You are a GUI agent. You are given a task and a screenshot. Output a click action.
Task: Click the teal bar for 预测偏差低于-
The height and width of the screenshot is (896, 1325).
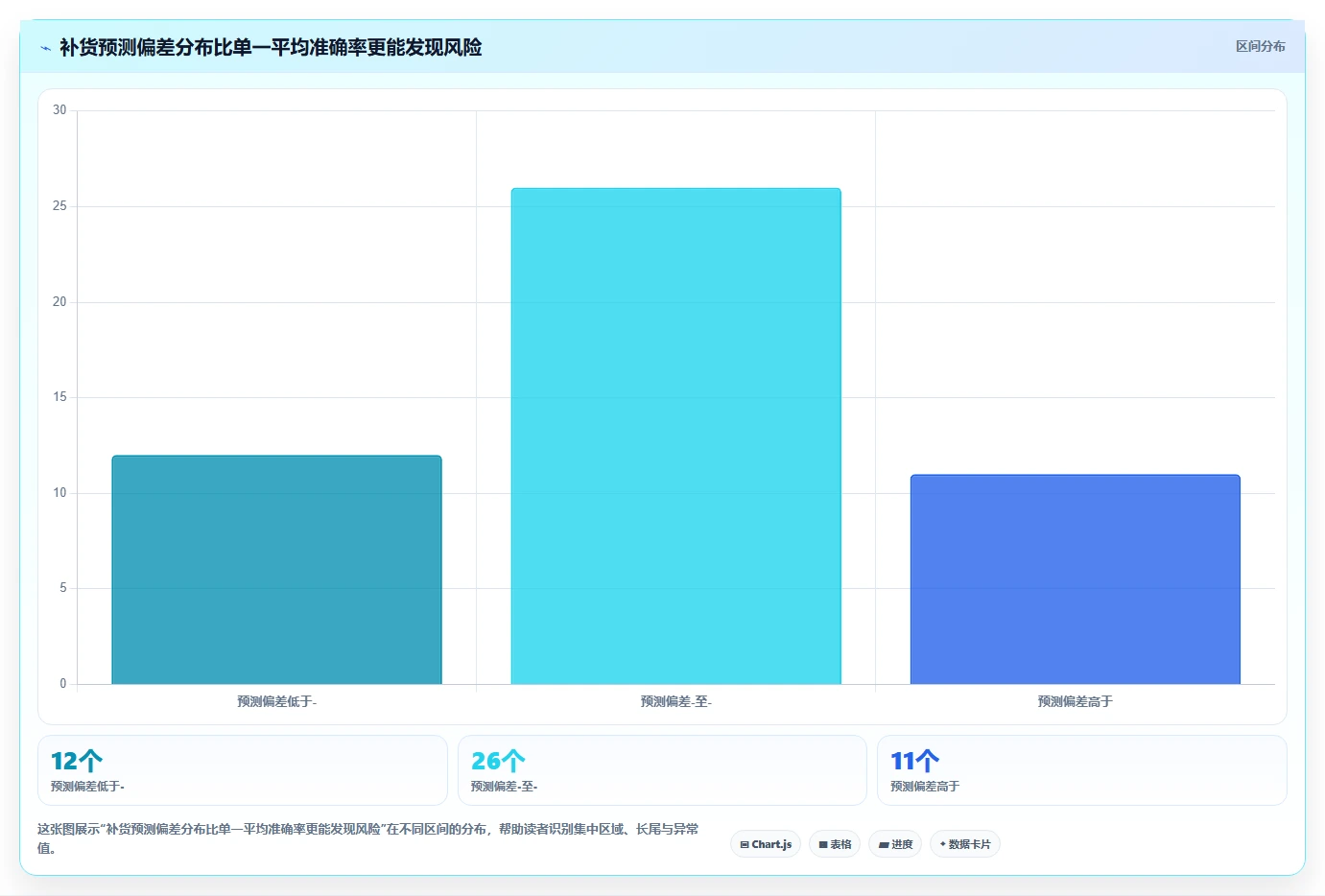pos(276,570)
